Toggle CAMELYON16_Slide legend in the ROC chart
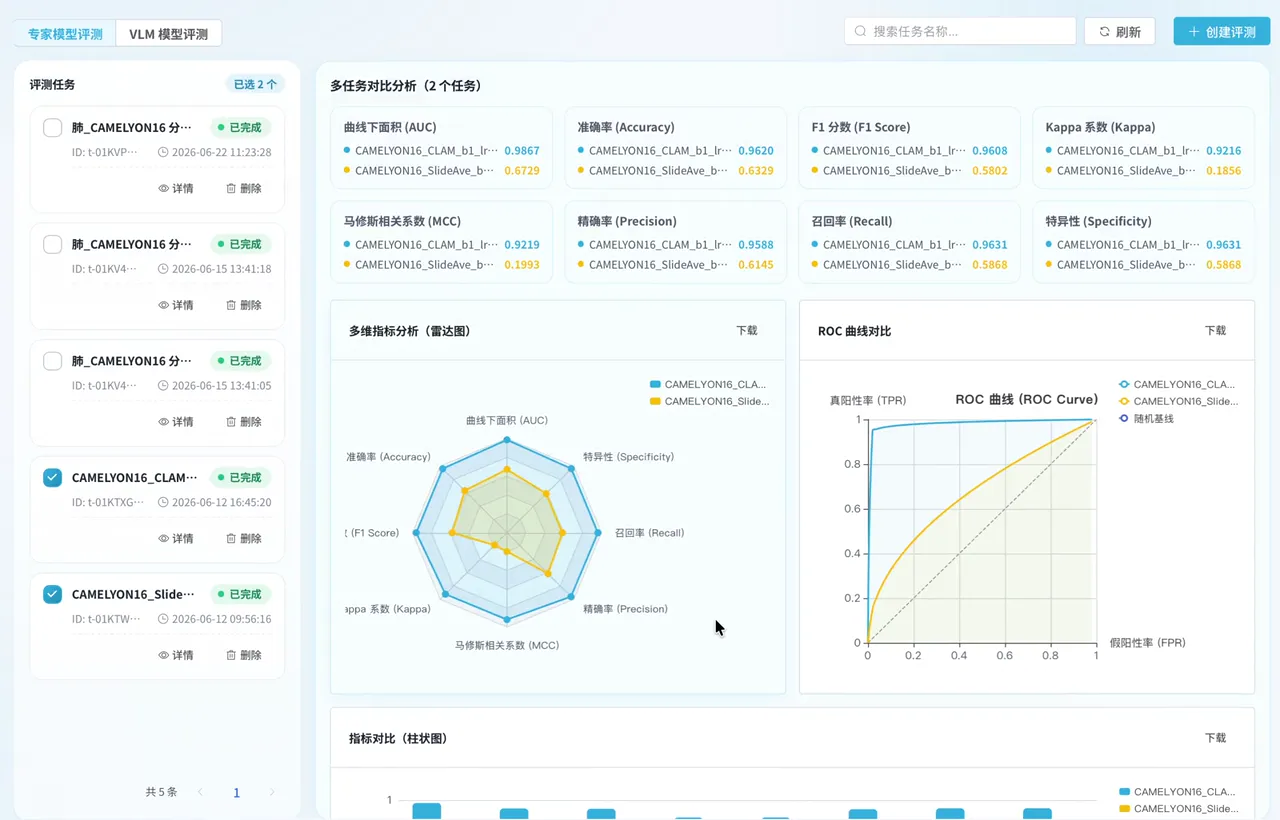This screenshot has width=1280, height=820. pos(1177,401)
